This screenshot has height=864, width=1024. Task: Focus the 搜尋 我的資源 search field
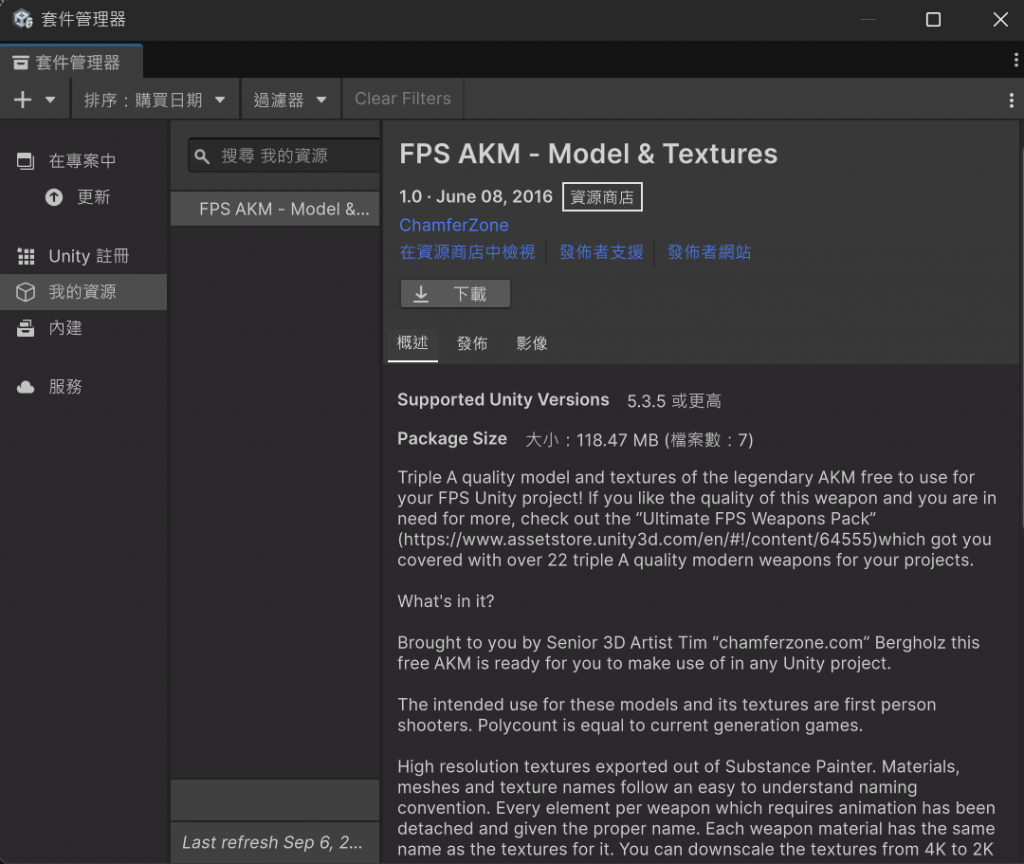click(284, 155)
